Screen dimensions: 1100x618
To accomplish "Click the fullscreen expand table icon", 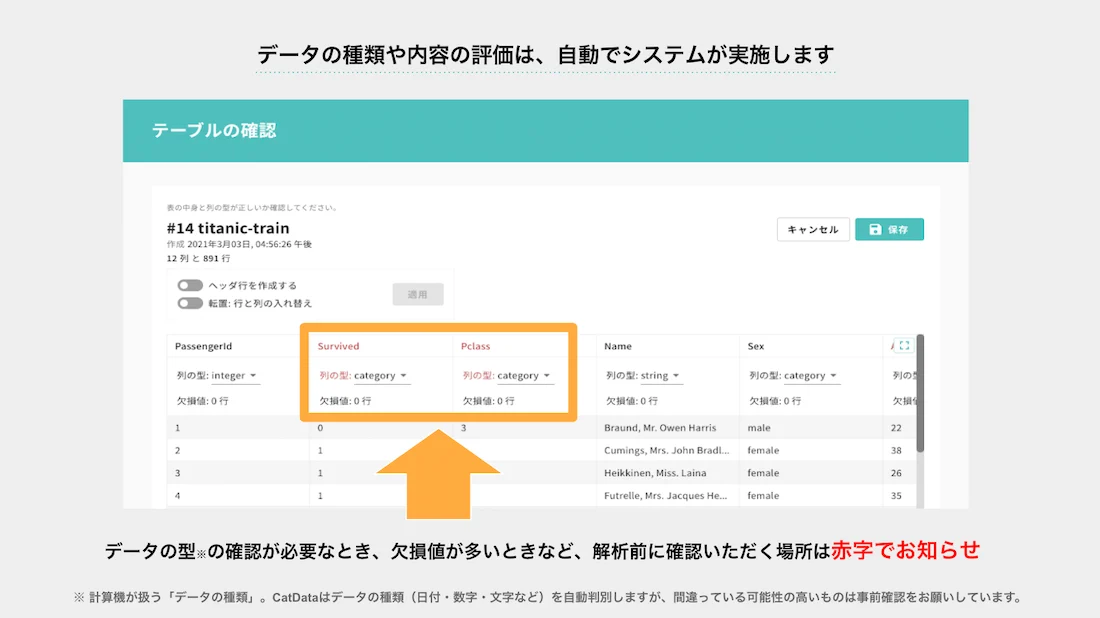I will (x=904, y=346).
